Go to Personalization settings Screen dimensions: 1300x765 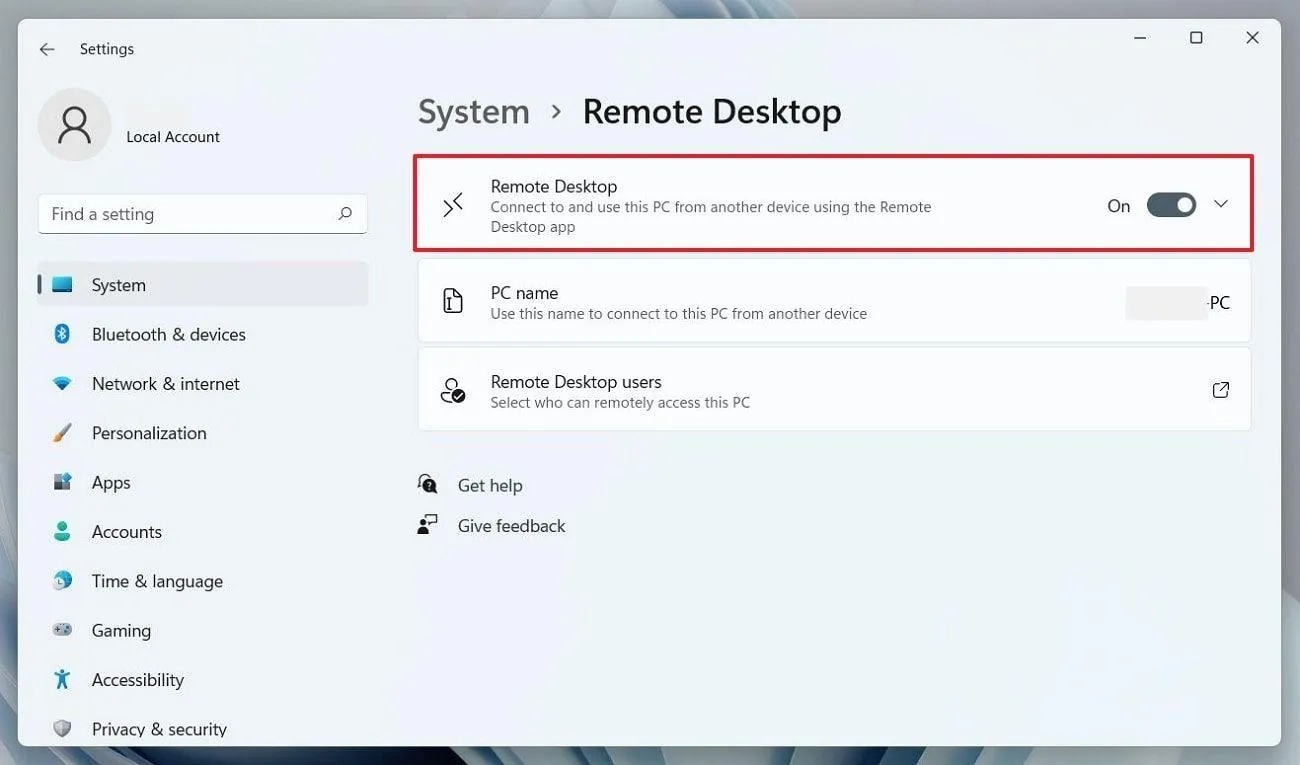pos(203,433)
